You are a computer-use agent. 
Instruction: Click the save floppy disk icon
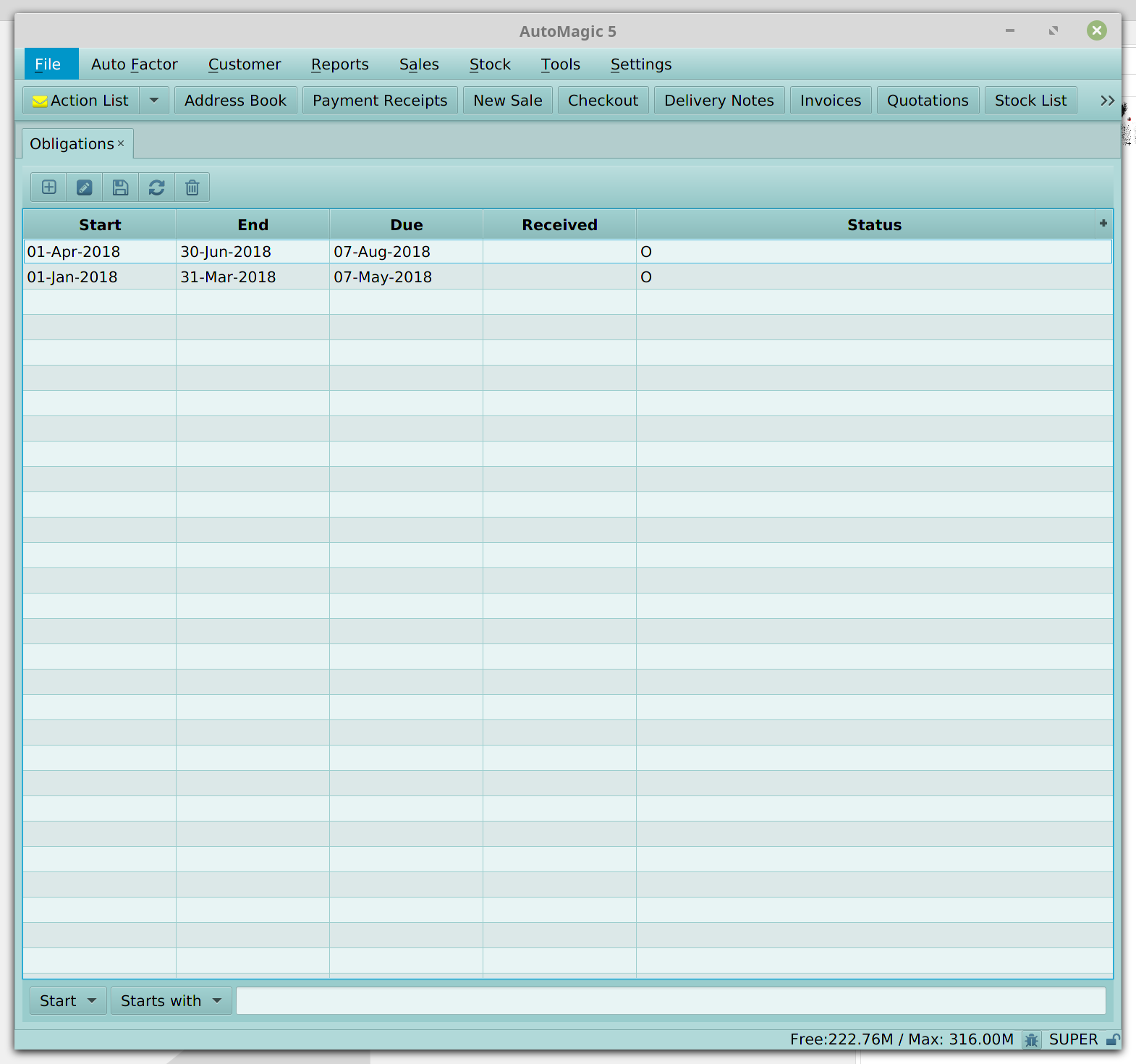click(121, 187)
